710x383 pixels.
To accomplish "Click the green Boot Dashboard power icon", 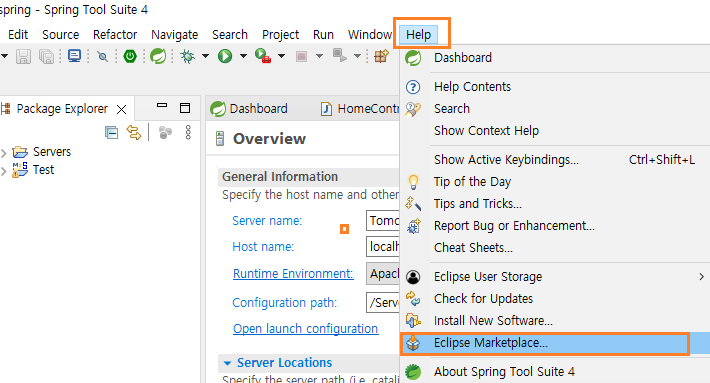I will pyautogui.click(x=130, y=56).
